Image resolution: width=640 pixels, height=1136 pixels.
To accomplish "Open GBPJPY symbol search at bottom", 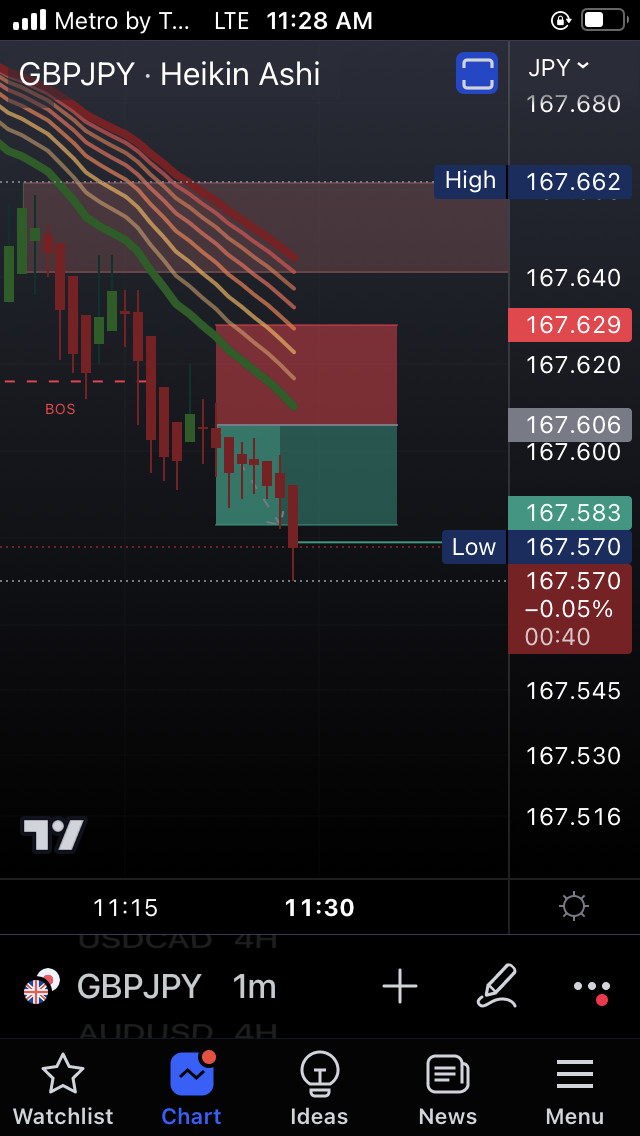I will tap(139, 987).
